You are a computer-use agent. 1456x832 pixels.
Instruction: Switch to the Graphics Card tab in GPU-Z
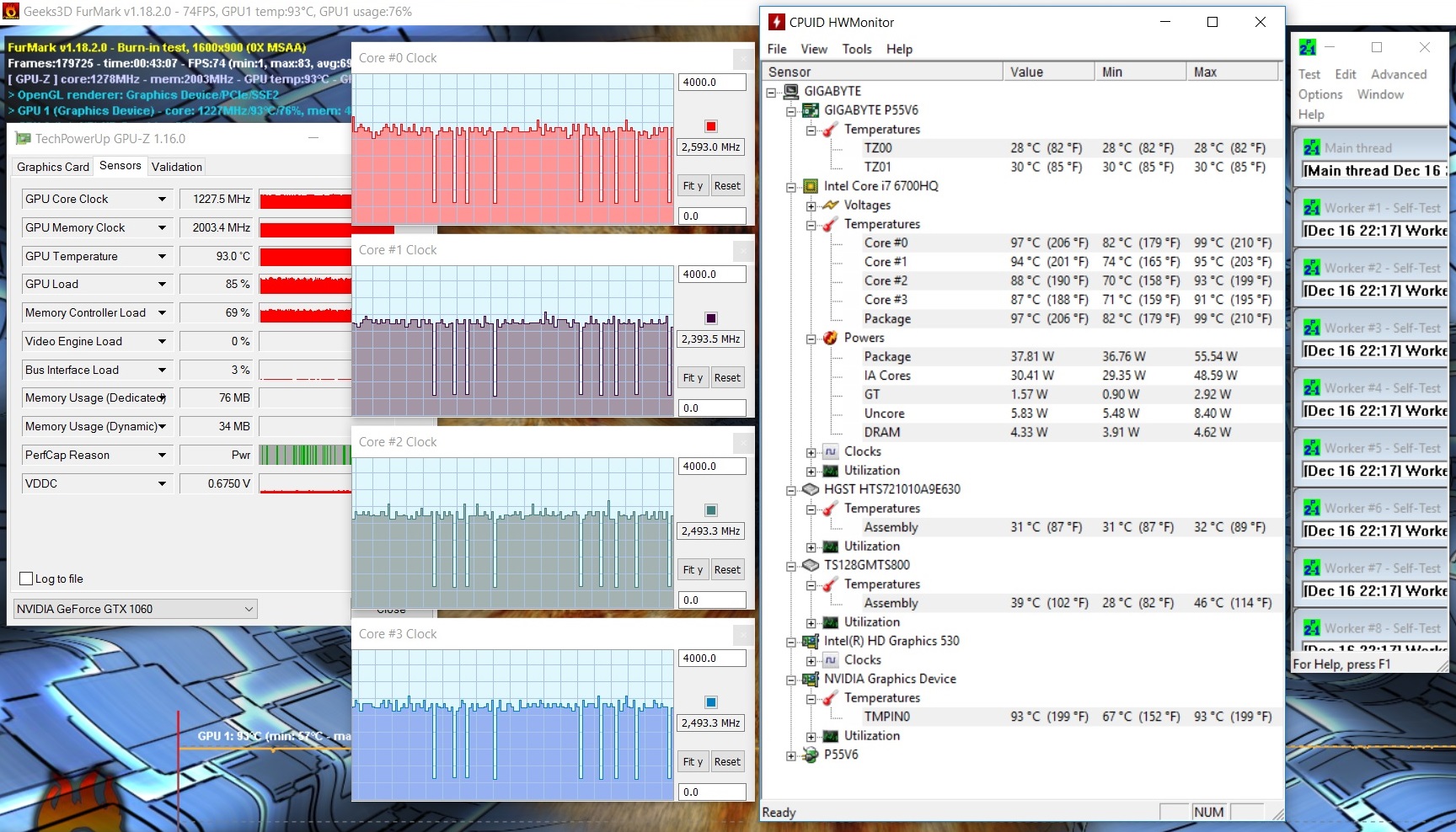53,167
